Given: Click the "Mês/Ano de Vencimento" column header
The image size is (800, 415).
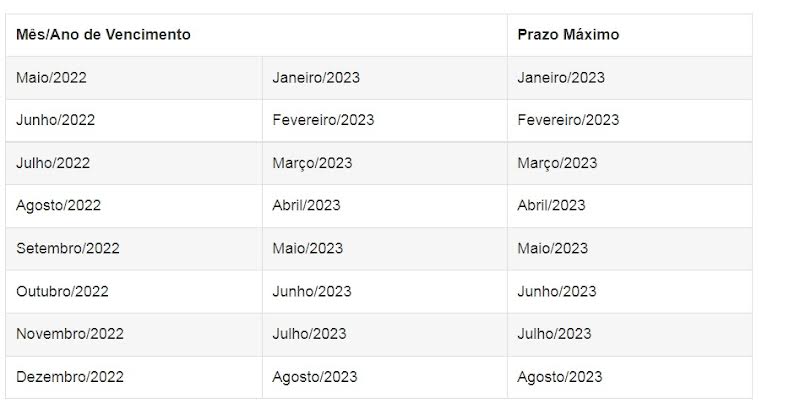Looking at the screenshot, I should tap(103, 35).
